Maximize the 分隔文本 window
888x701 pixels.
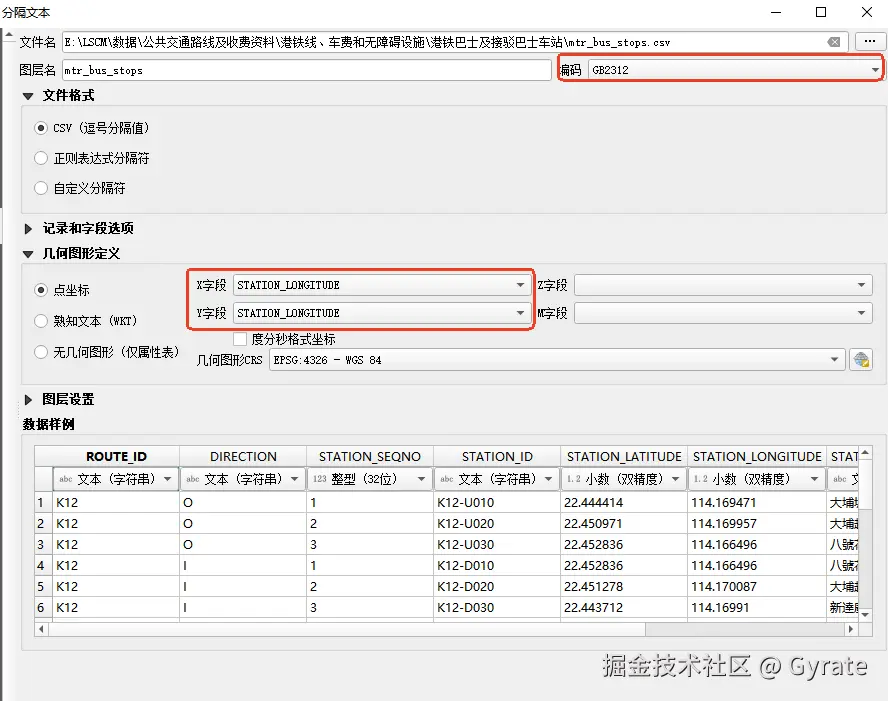(821, 12)
